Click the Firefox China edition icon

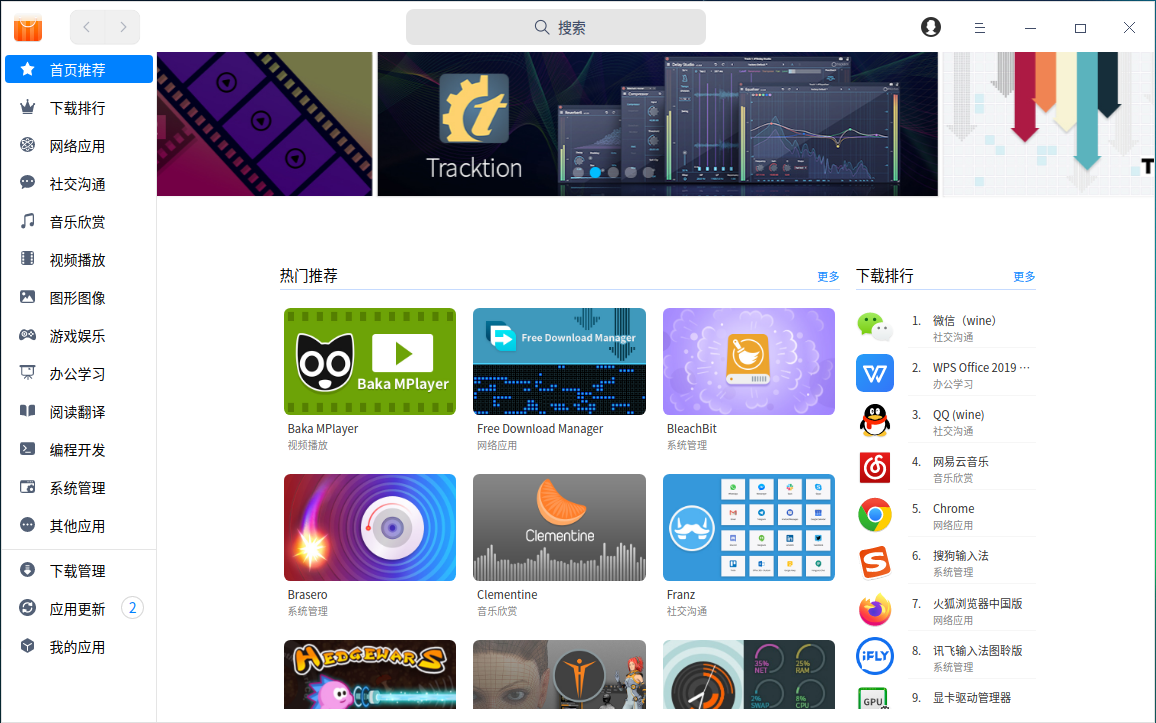point(875,610)
